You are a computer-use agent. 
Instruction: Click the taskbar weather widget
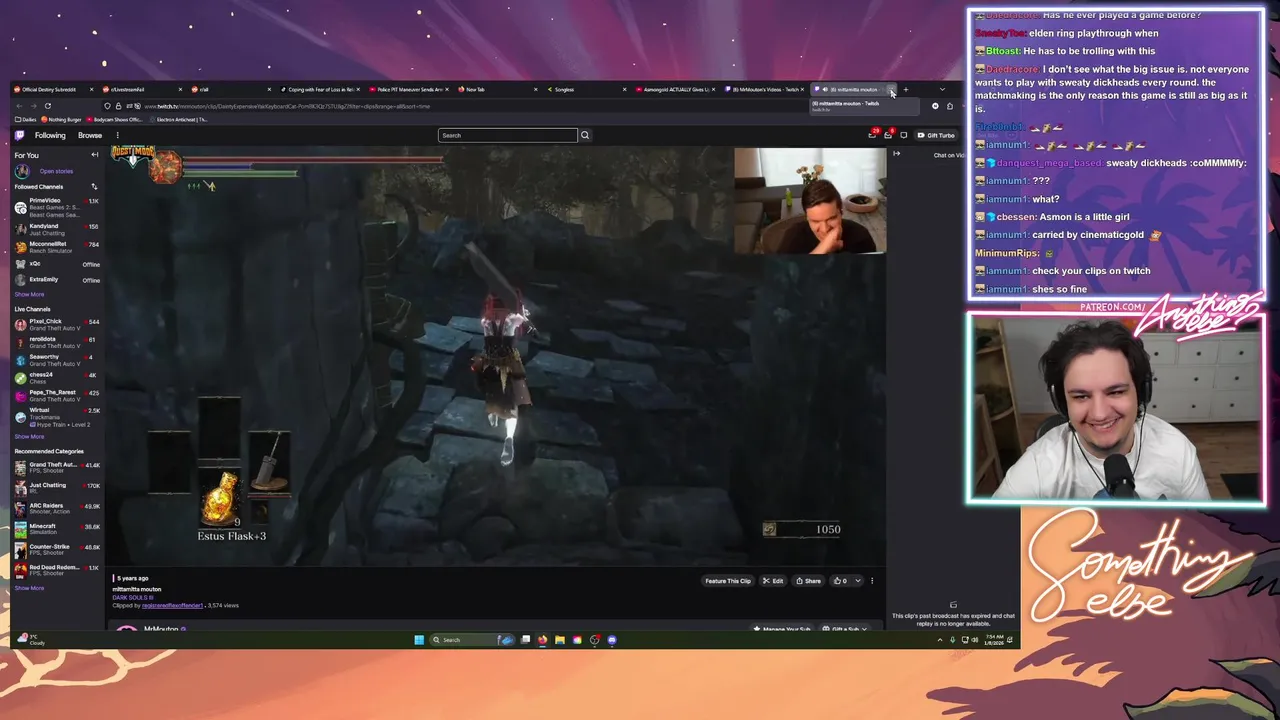click(30, 640)
